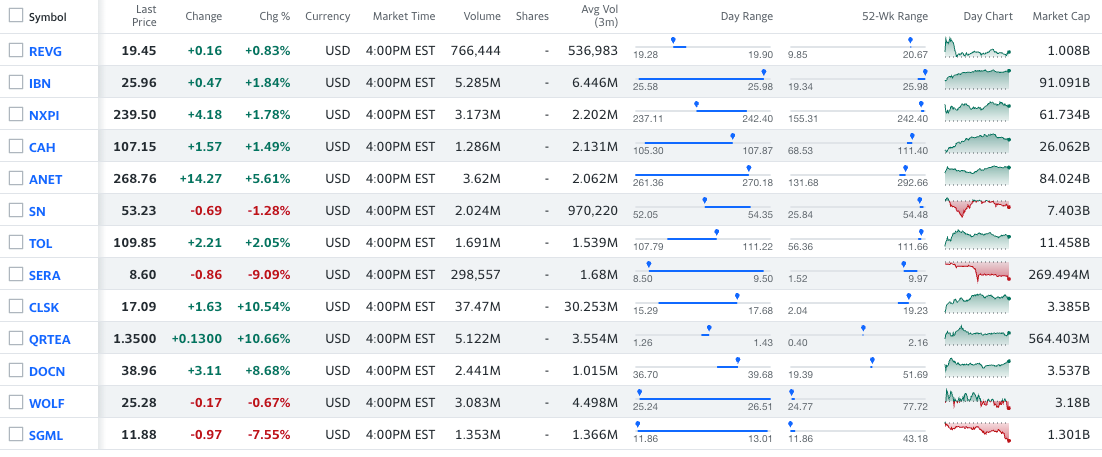Viewport: 1102px width, 457px height.
Task: Sort by the Market Cap column header
Action: (1061, 16)
